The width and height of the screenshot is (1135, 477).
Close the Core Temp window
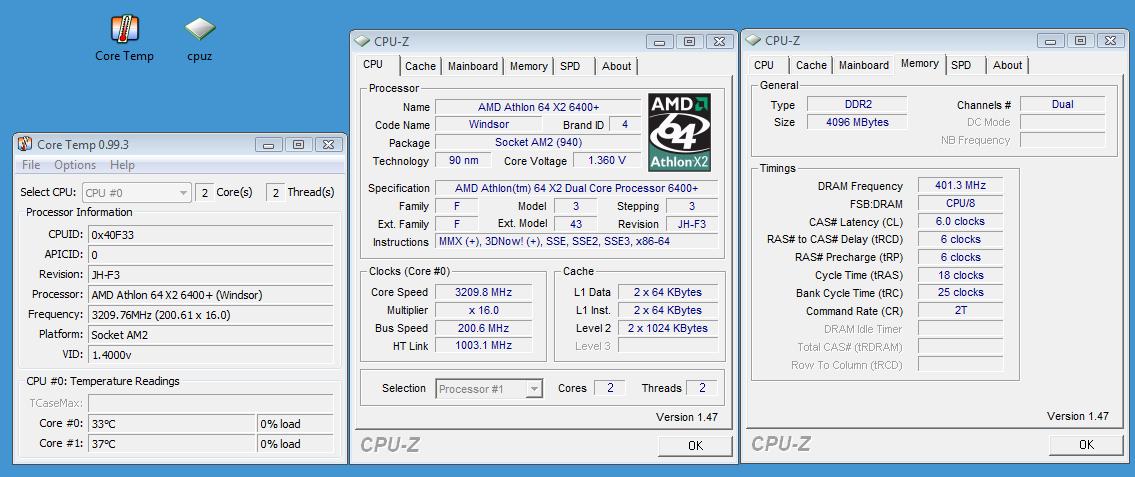pyautogui.click(x=329, y=145)
